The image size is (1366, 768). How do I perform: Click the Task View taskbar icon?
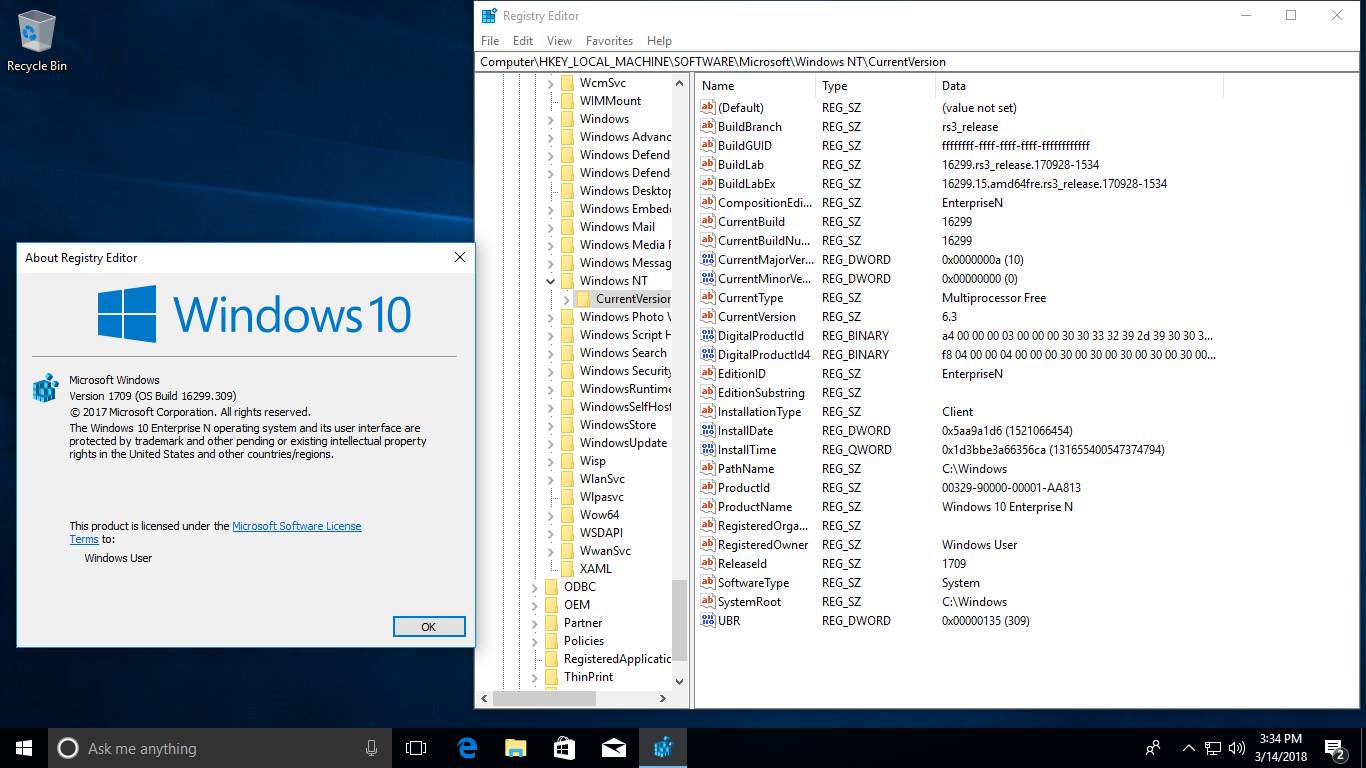click(x=416, y=748)
